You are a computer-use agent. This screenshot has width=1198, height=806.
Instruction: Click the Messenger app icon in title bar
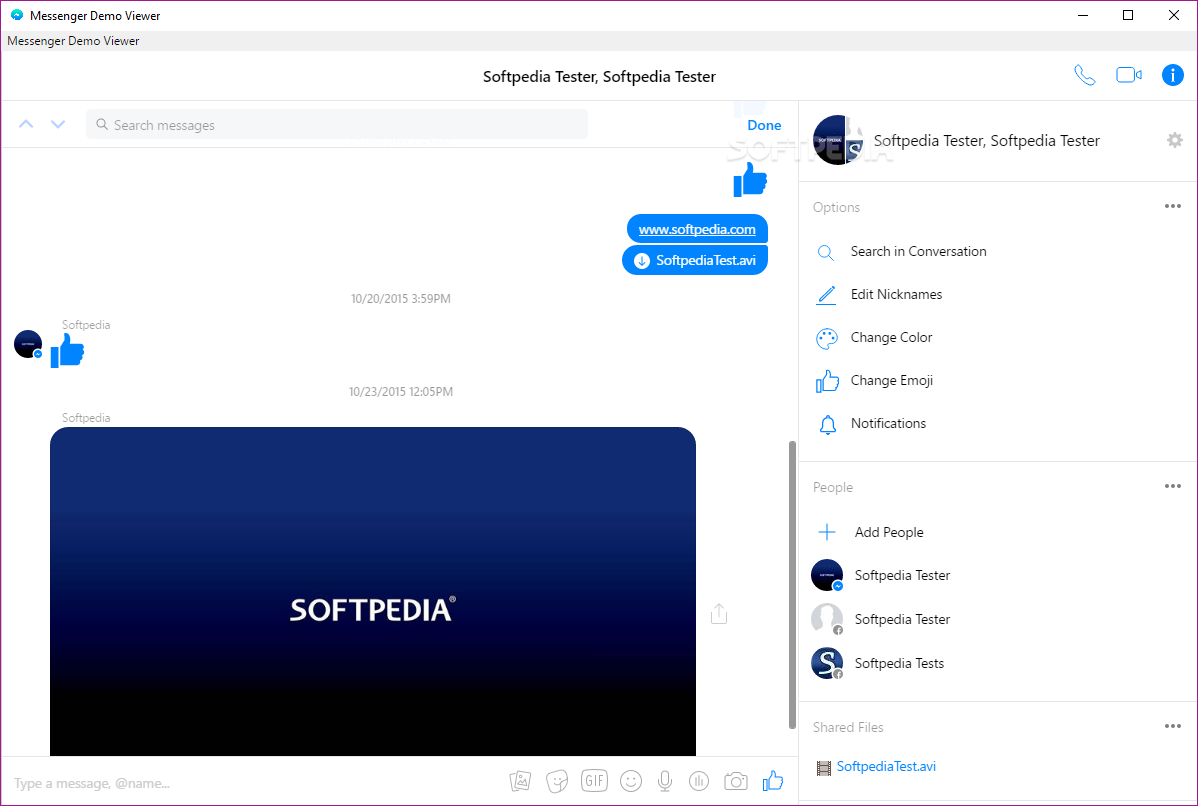pos(17,15)
